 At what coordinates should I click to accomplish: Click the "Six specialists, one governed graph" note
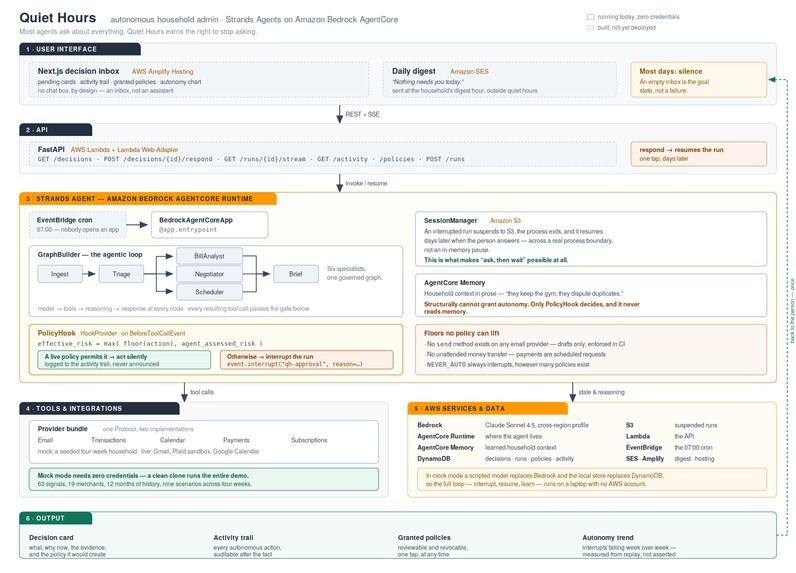pos(354,273)
